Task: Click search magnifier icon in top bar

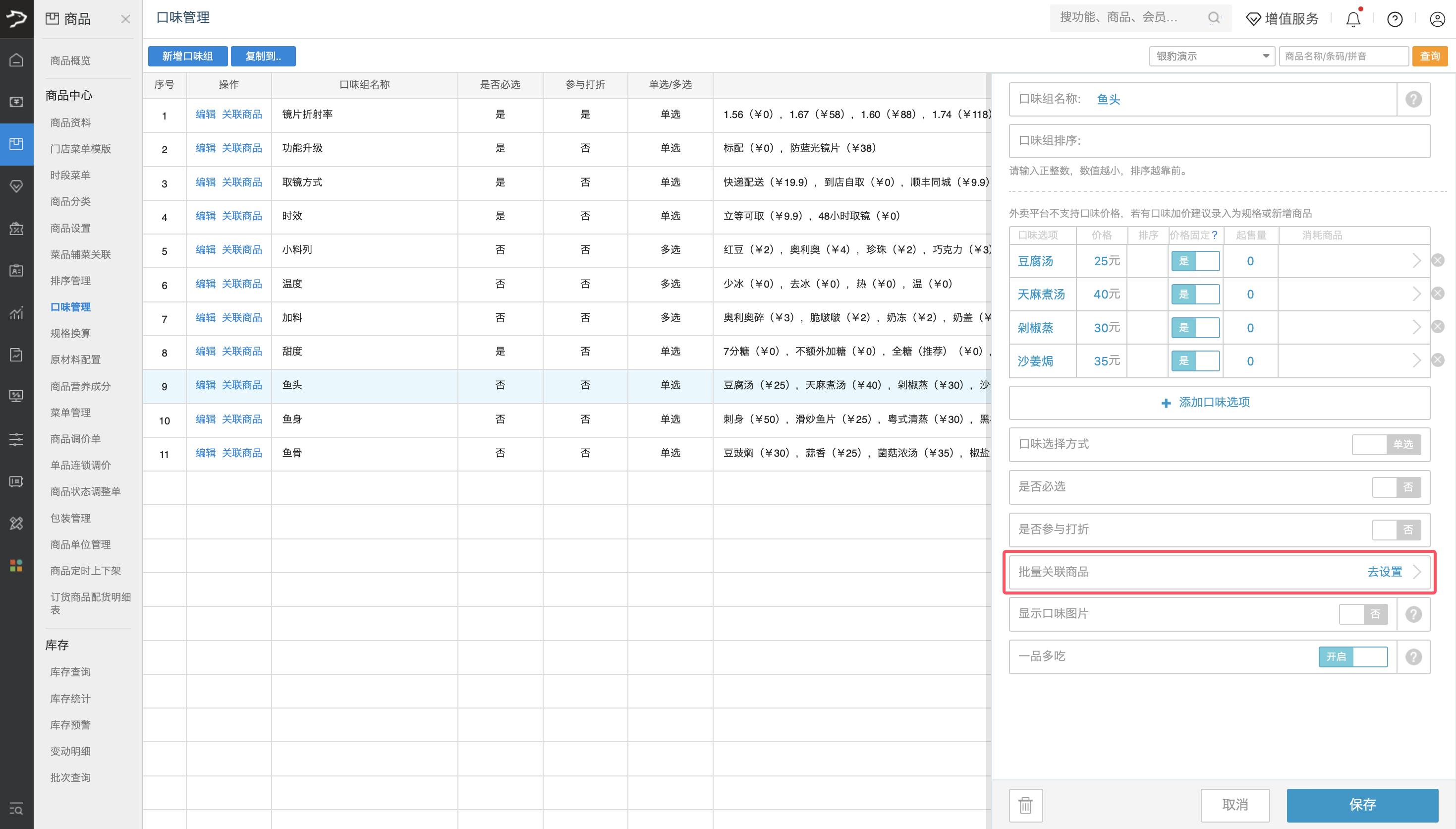Action: coord(1213,18)
